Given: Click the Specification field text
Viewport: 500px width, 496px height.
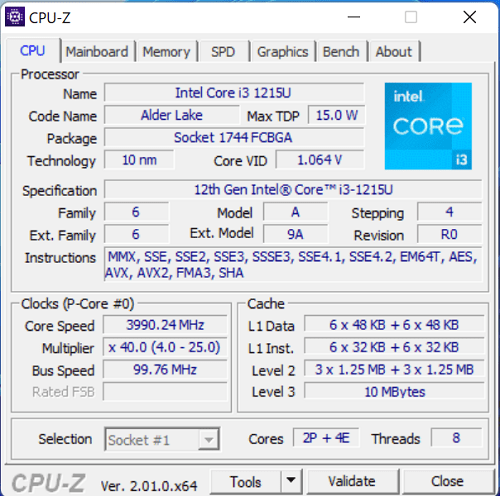Looking at the screenshot, I should [293, 190].
